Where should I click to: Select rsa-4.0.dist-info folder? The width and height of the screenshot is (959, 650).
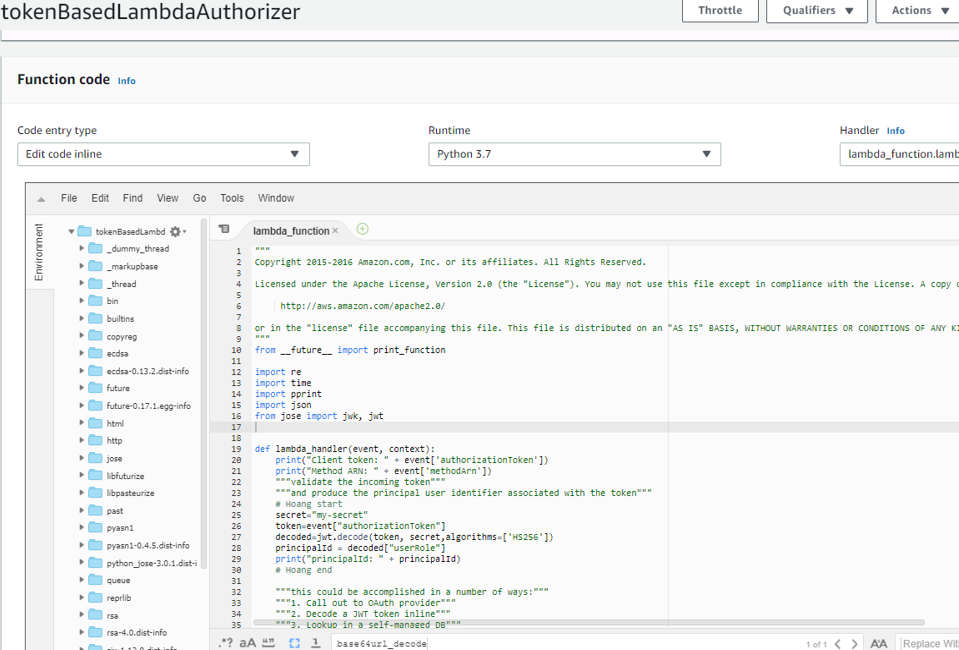click(136, 633)
